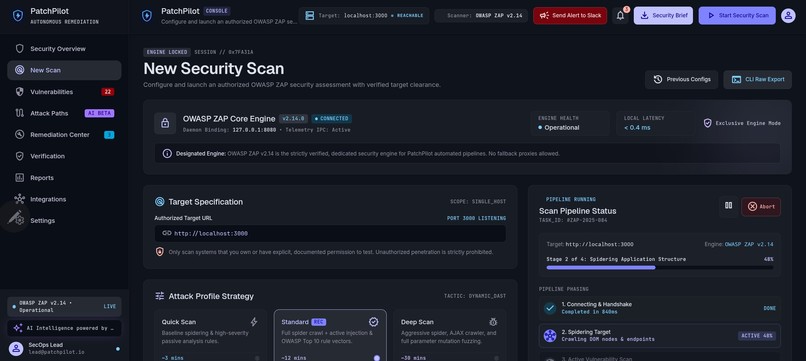Expand the Spidering Target pipeline stage

pyautogui.click(x=660, y=335)
